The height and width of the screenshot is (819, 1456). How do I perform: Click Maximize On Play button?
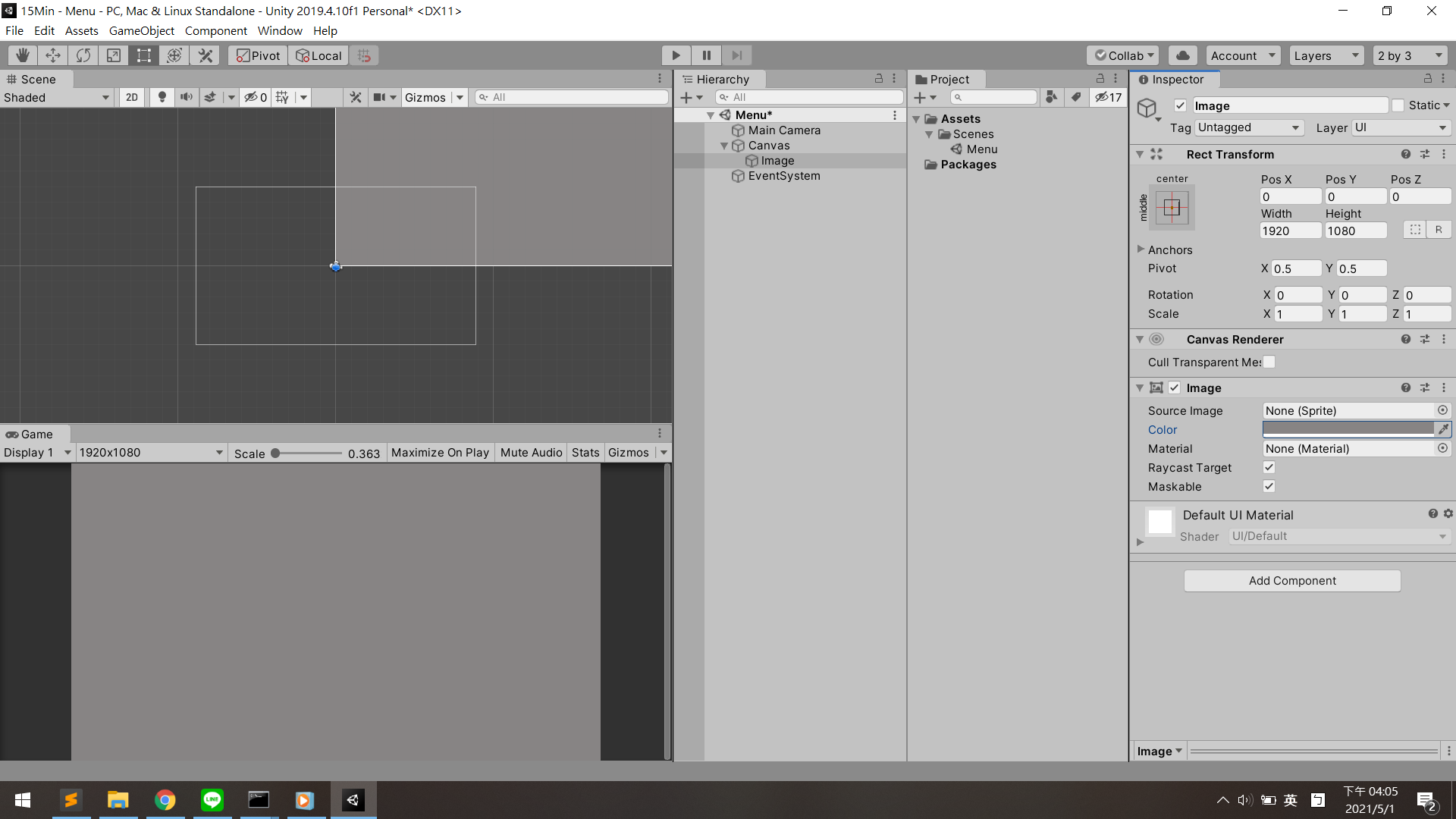pos(440,452)
